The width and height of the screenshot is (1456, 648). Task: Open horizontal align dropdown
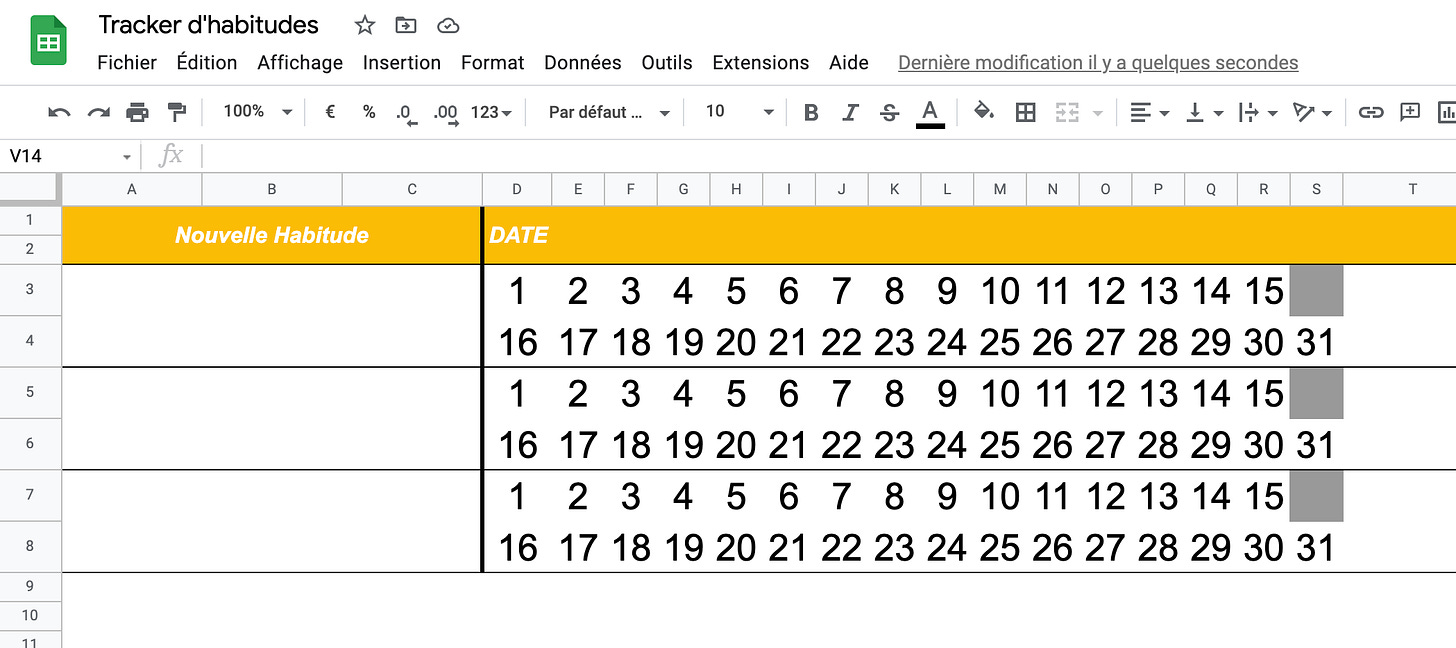1149,112
